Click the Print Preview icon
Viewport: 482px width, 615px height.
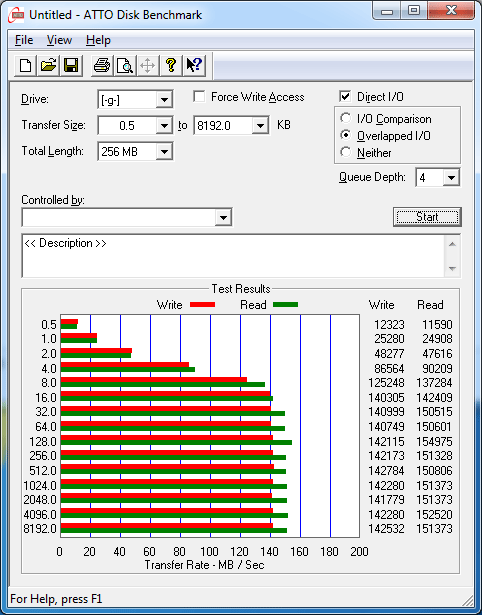[x=125, y=65]
